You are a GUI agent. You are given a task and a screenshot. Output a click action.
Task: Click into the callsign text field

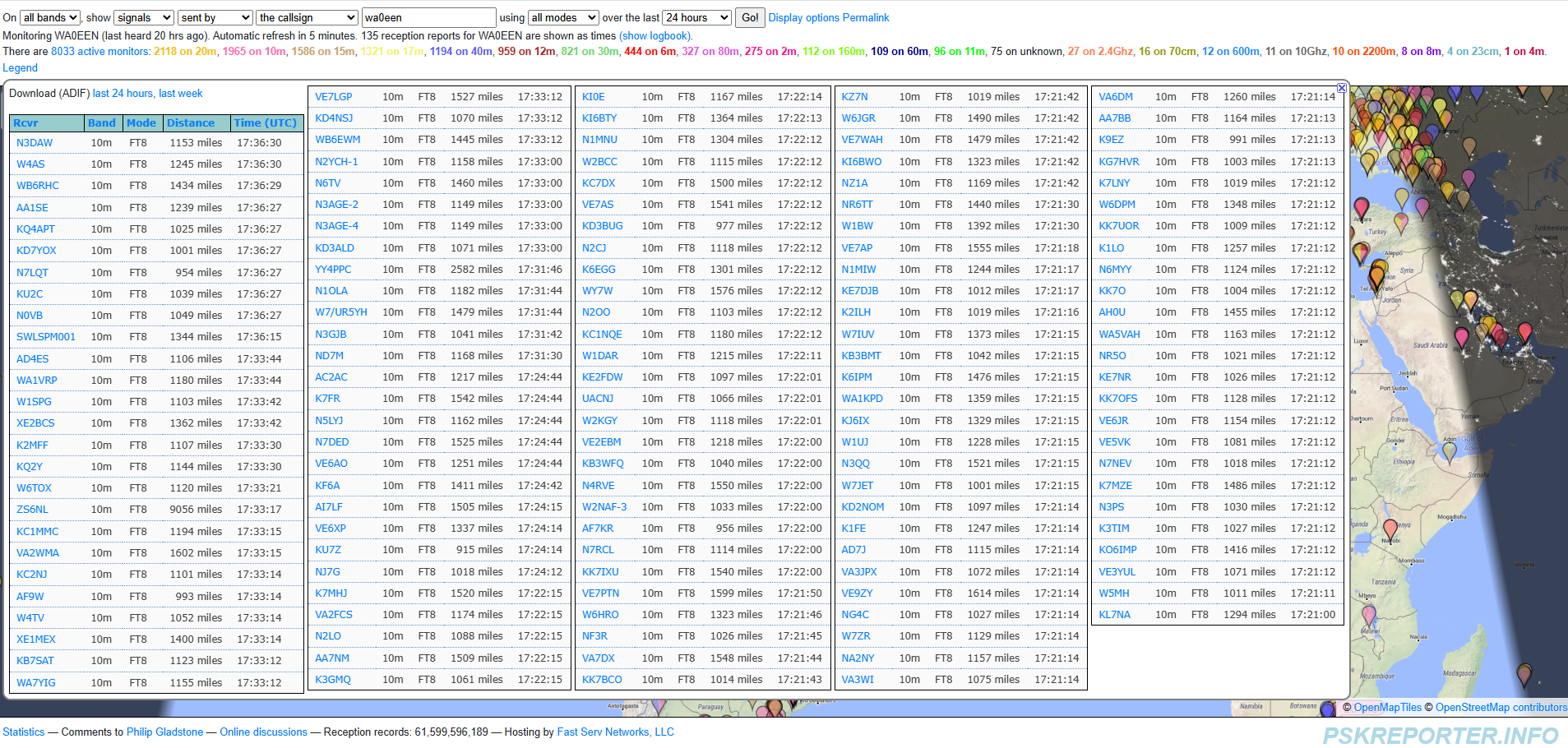[x=428, y=17]
